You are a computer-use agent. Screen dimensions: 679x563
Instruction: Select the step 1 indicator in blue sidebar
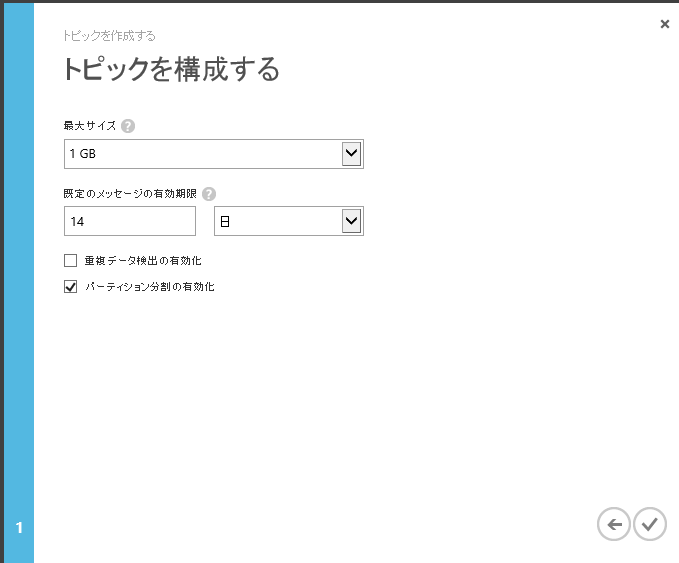(x=18, y=527)
